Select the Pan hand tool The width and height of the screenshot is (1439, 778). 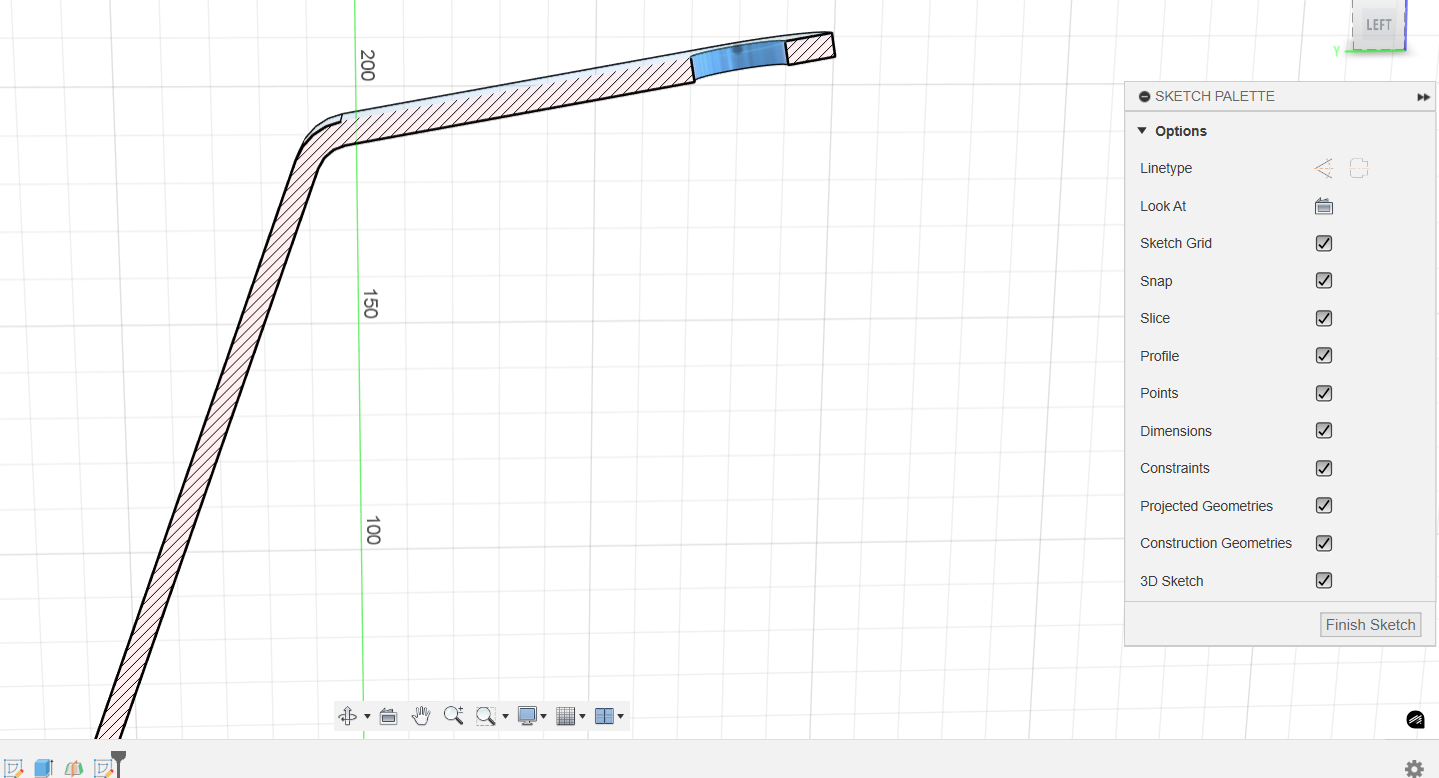(421, 716)
